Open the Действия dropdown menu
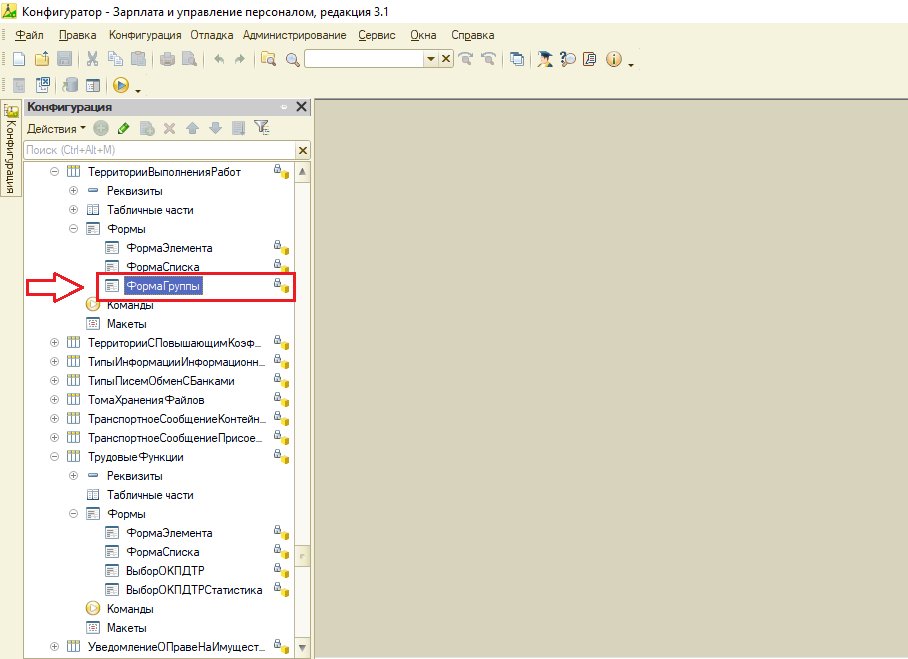 click(56, 129)
